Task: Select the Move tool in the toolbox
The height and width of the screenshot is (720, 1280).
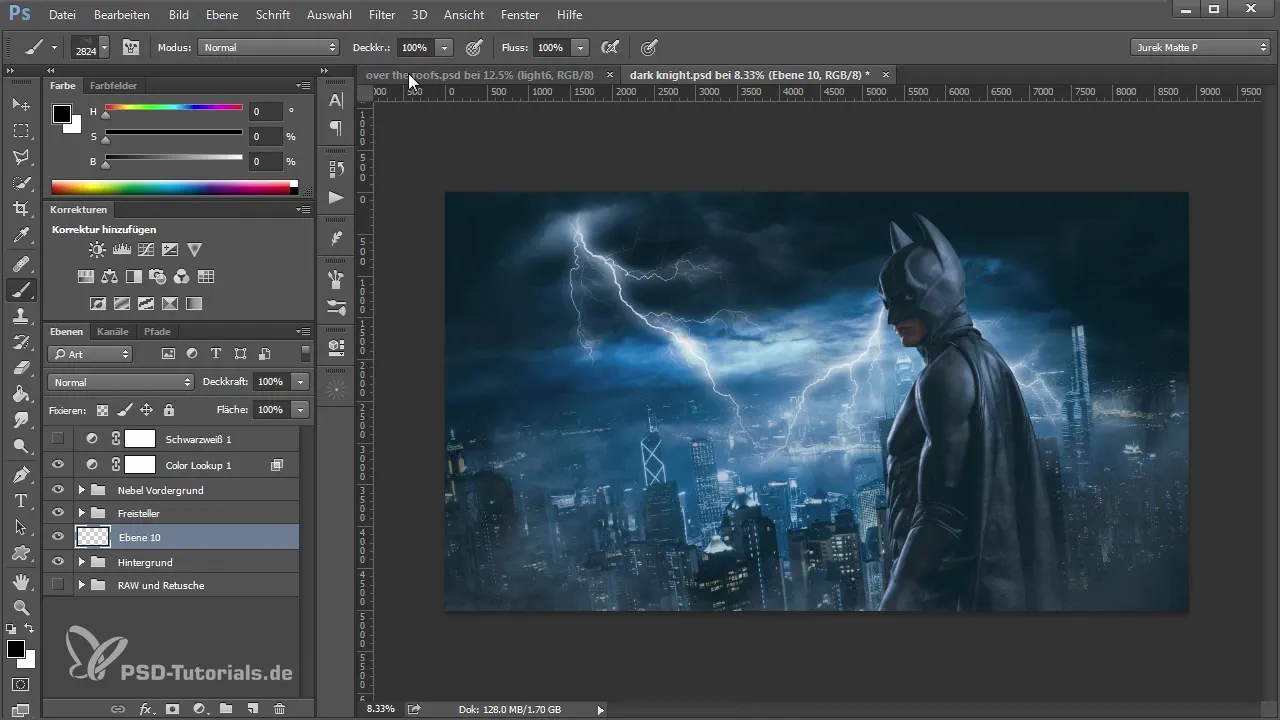Action: [x=21, y=104]
